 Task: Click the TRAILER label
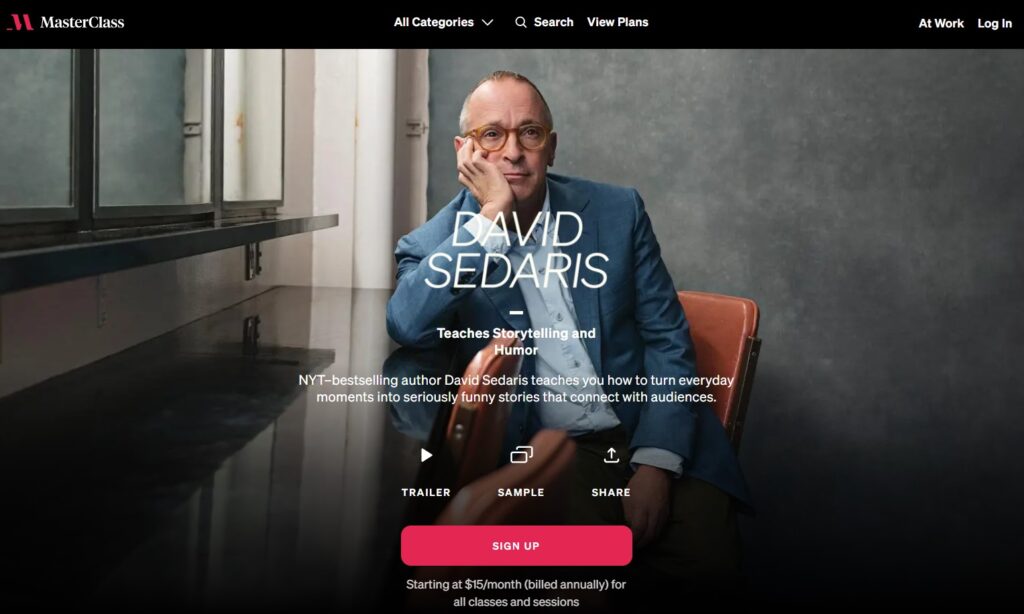pyautogui.click(x=426, y=493)
